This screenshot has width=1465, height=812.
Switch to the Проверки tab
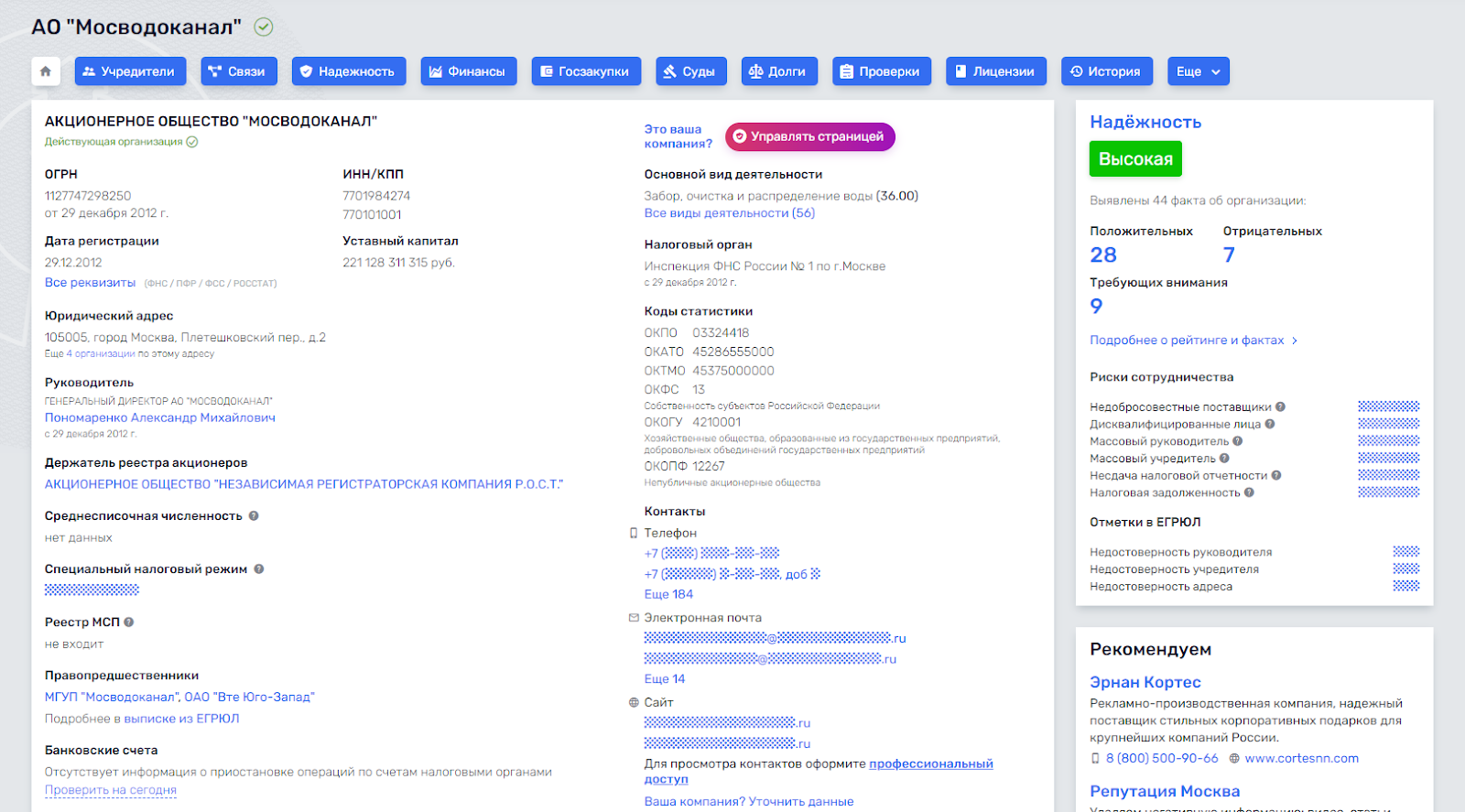[882, 71]
